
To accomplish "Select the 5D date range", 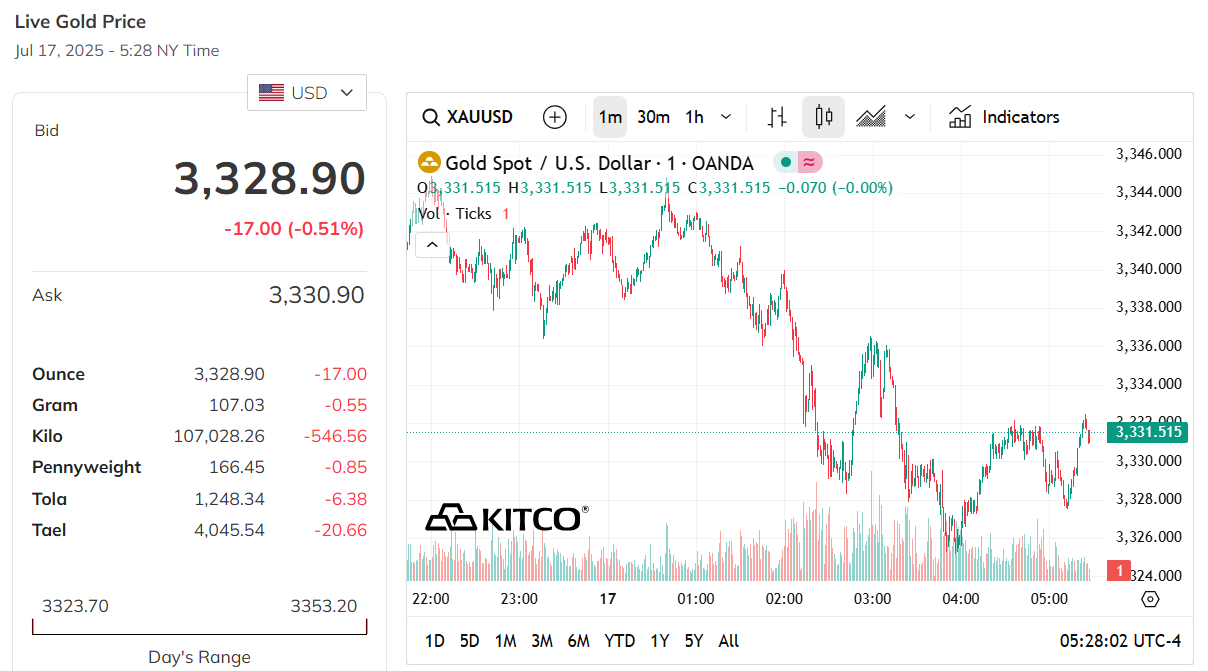I will (469, 641).
